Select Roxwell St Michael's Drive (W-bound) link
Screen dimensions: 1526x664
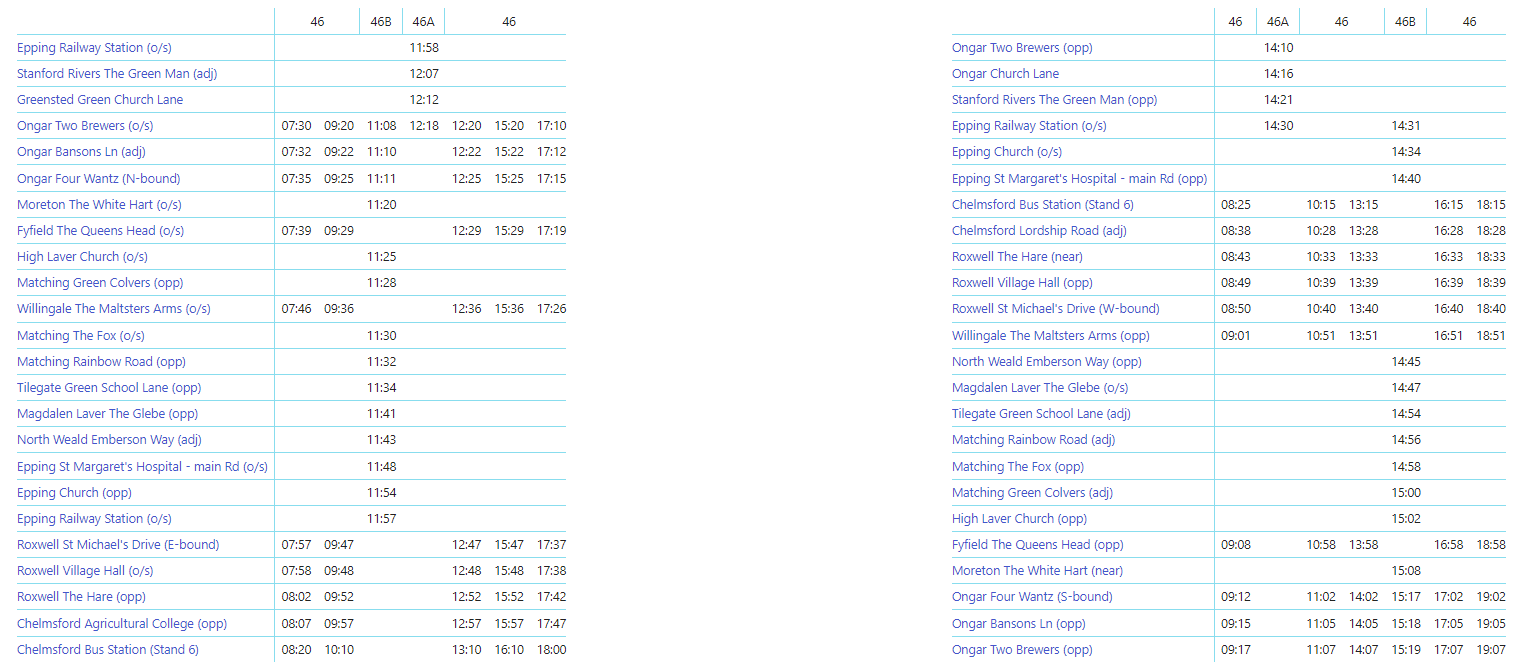click(1055, 309)
